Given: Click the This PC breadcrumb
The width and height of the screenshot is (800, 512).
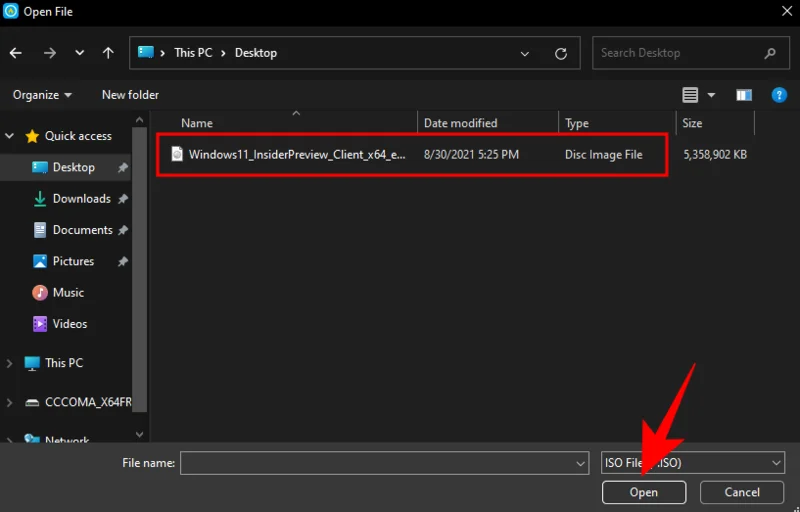Looking at the screenshot, I should point(193,53).
